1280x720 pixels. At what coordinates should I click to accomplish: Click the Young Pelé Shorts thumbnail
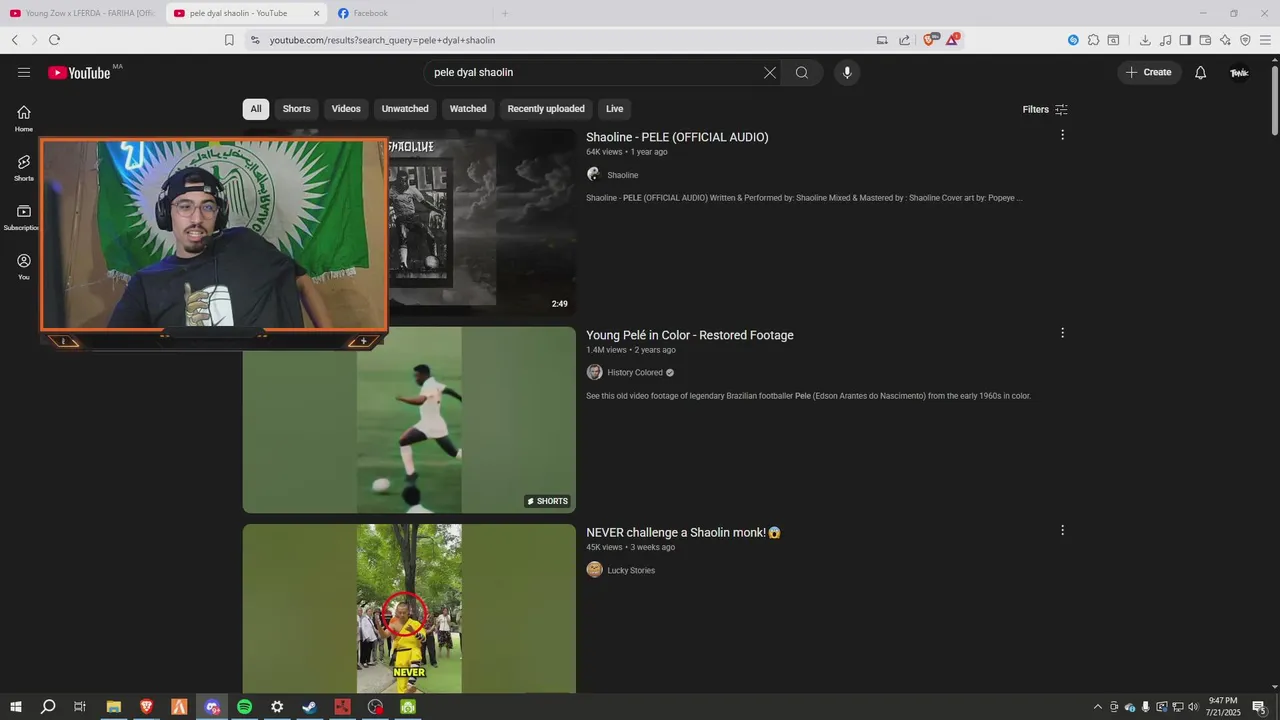coord(409,420)
